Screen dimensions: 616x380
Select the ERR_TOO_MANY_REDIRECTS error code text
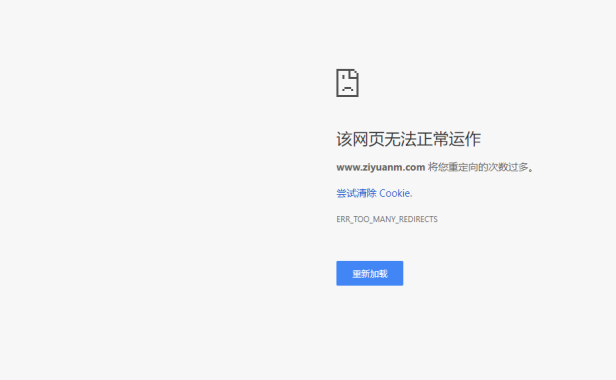tap(387, 219)
